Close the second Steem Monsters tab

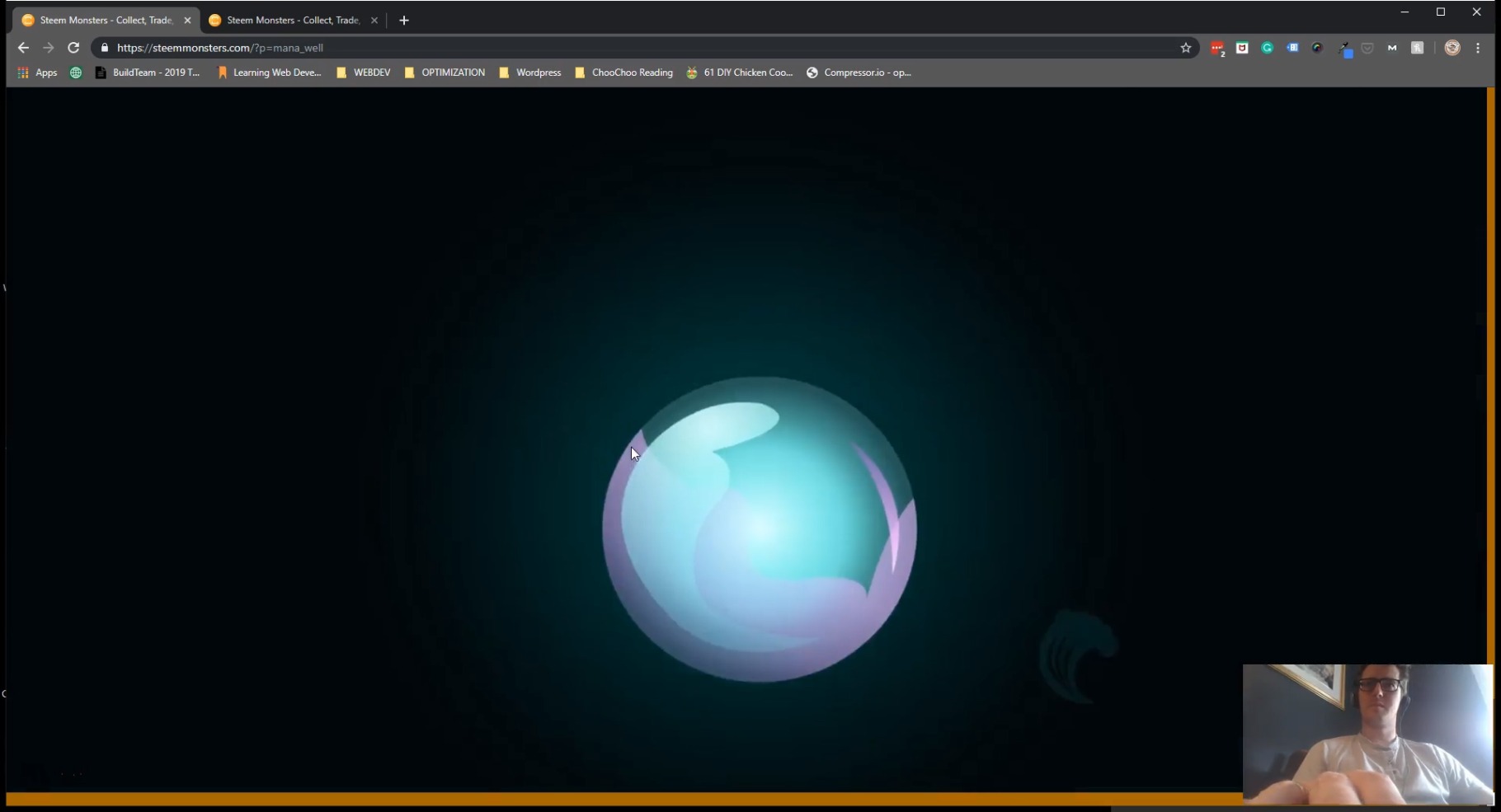point(374,20)
